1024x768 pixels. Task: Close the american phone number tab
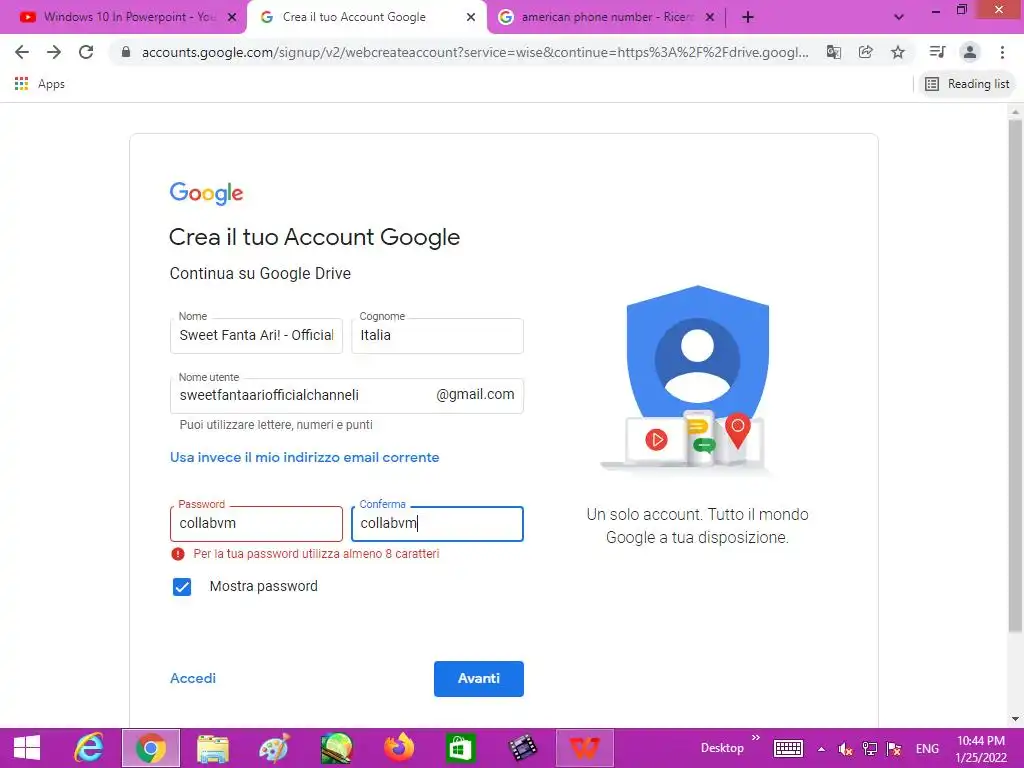710,18
